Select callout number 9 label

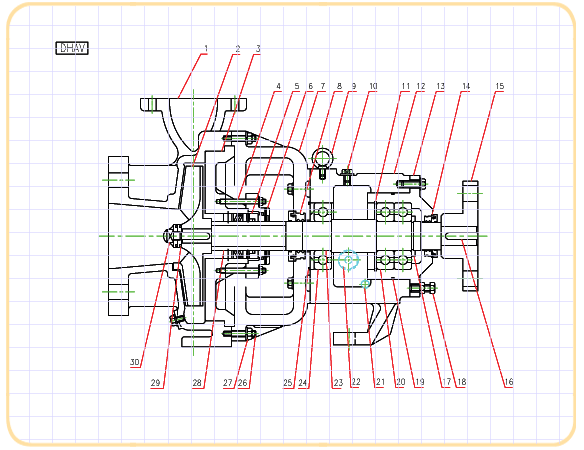pos(353,86)
